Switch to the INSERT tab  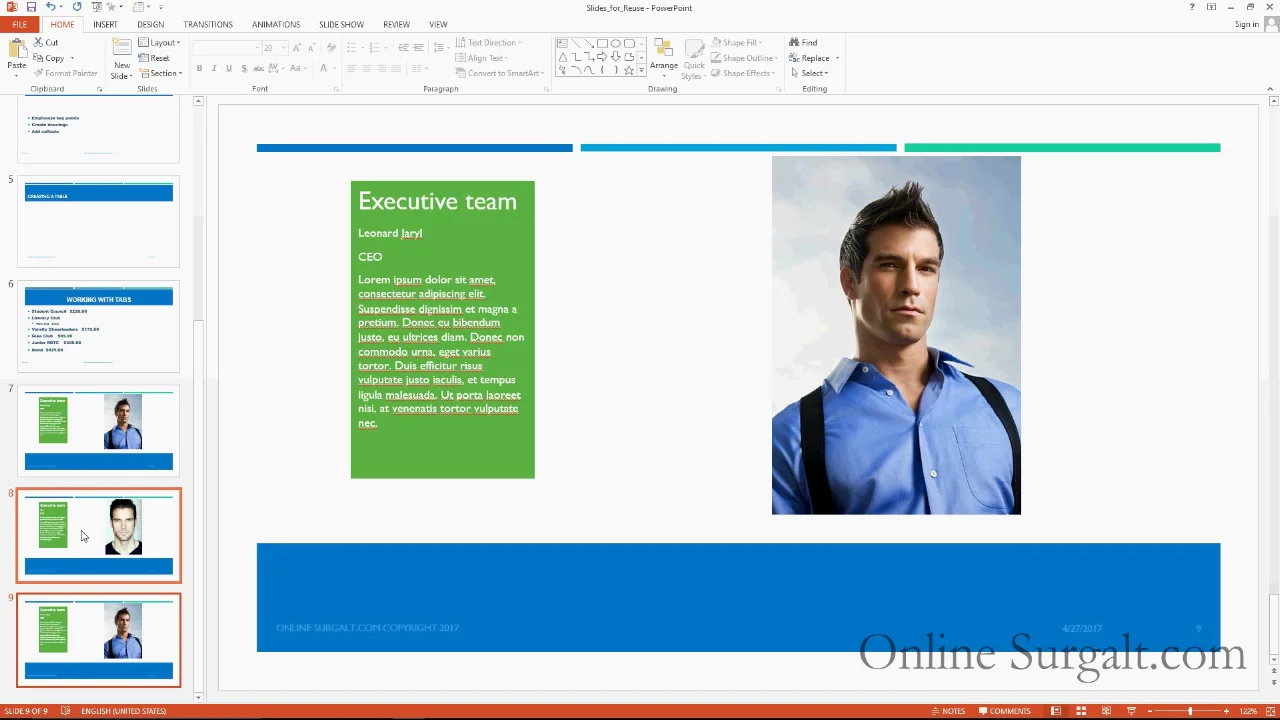105,24
